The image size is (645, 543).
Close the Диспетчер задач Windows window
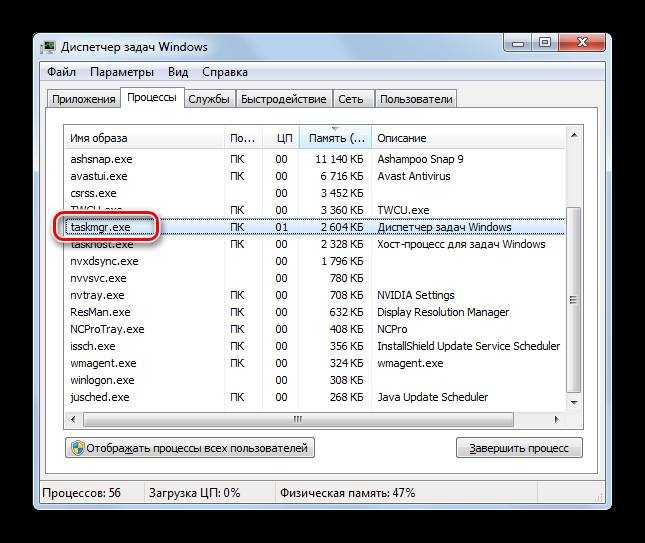pos(582,43)
